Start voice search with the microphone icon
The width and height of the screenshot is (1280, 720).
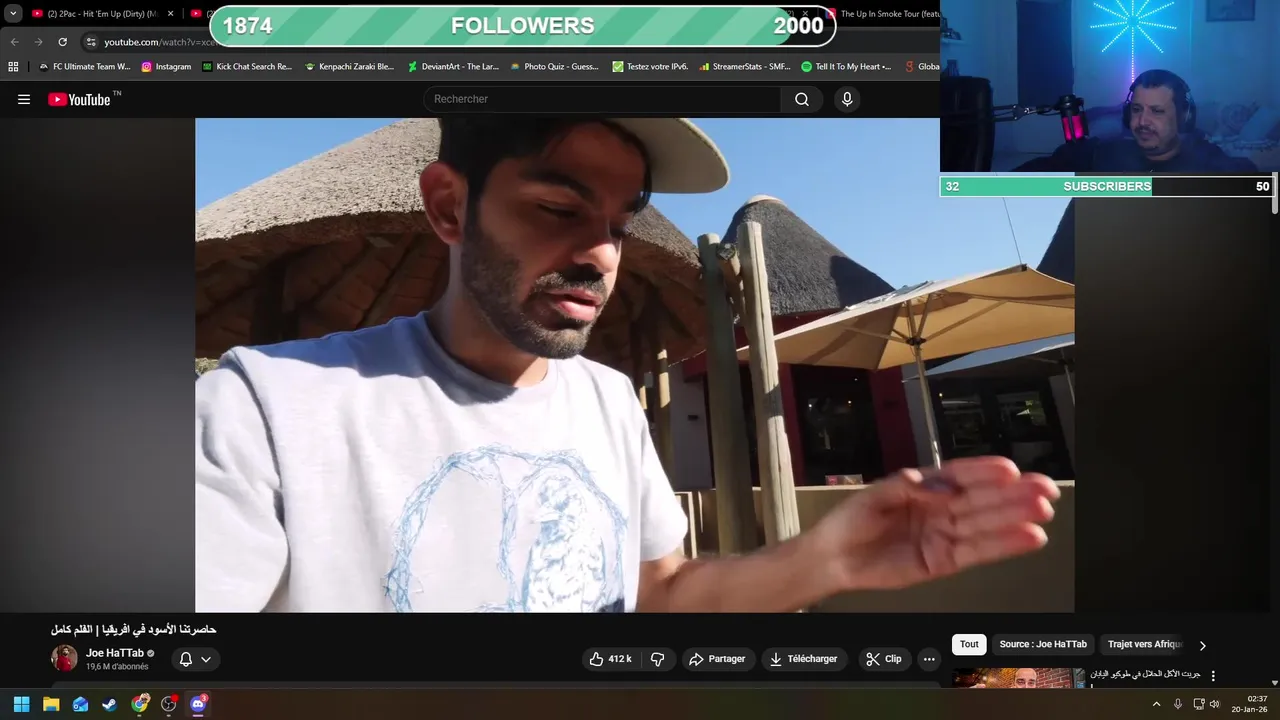[x=847, y=99]
